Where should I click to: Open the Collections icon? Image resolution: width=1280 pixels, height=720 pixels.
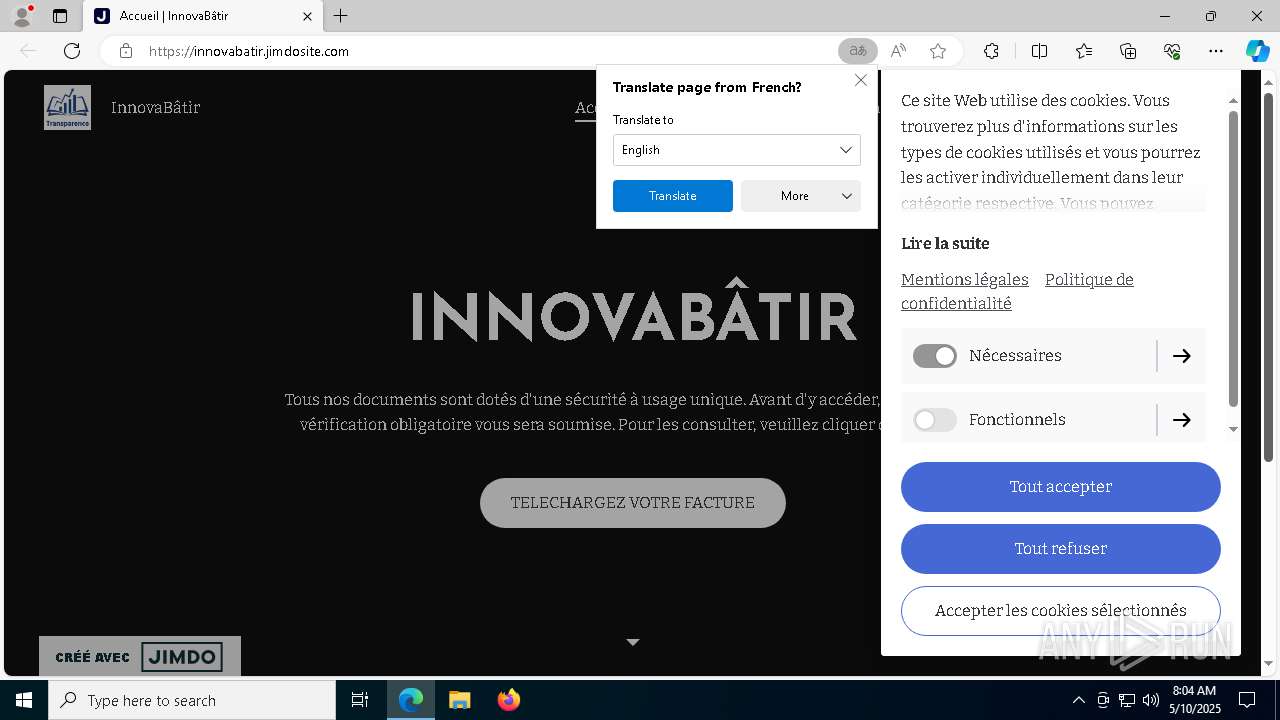[1128, 51]
